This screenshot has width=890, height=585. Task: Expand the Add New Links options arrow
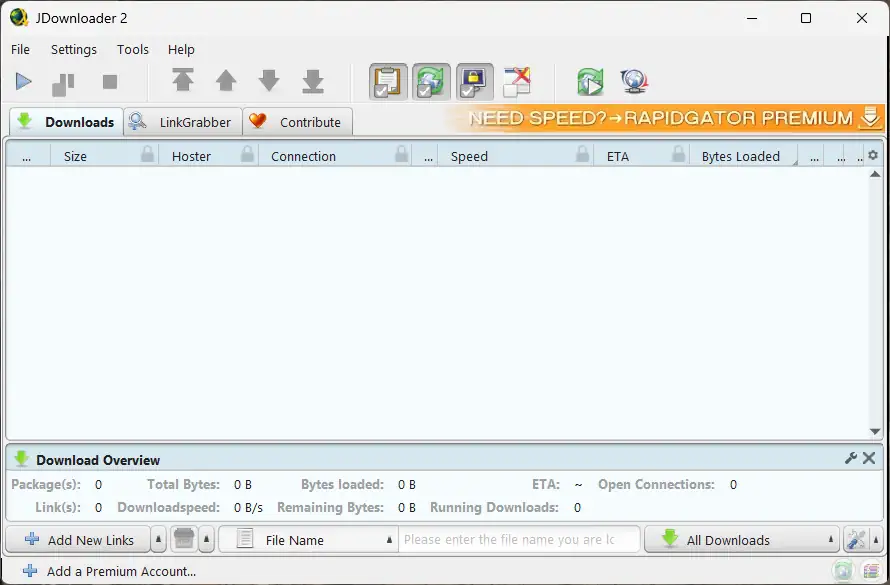(157, 539)
